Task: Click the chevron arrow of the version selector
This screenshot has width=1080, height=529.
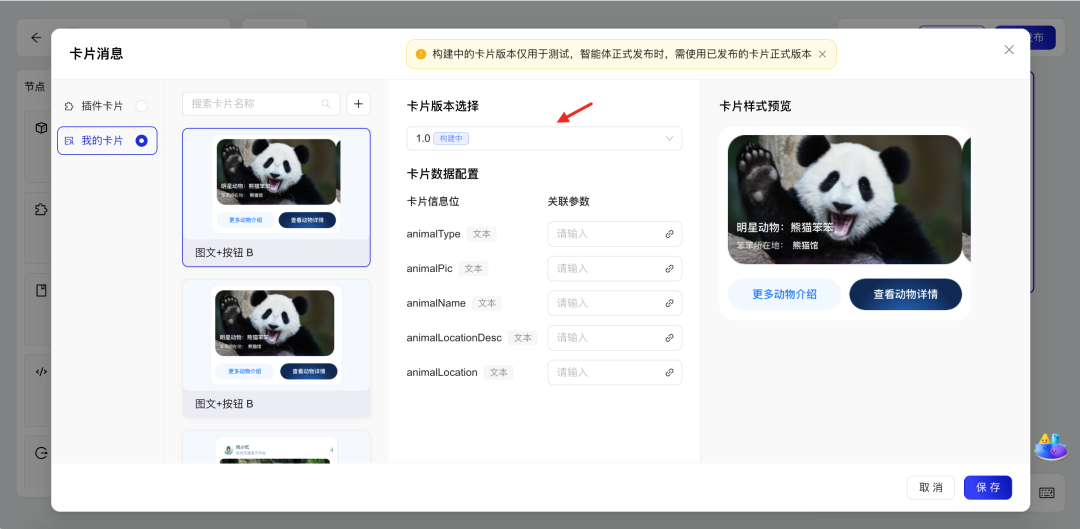Action: pos(669,138)
